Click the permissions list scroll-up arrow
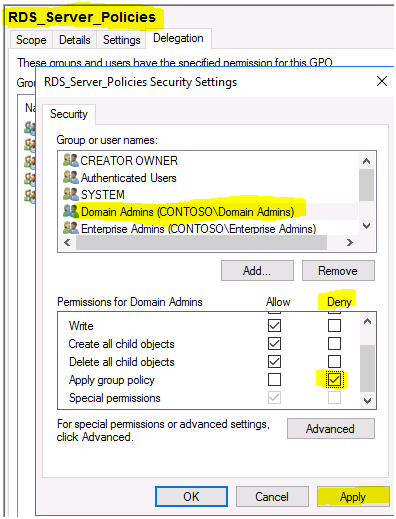 point(367,321)
